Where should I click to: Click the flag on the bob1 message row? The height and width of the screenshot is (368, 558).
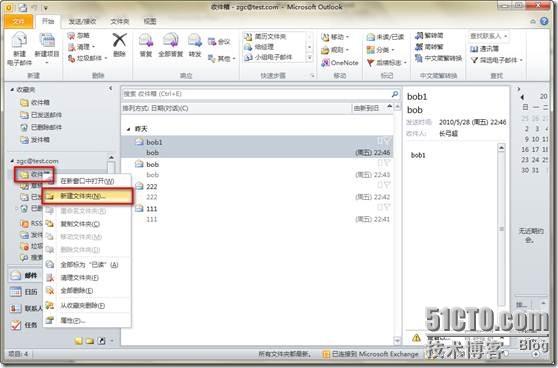(x=388, y=141)
